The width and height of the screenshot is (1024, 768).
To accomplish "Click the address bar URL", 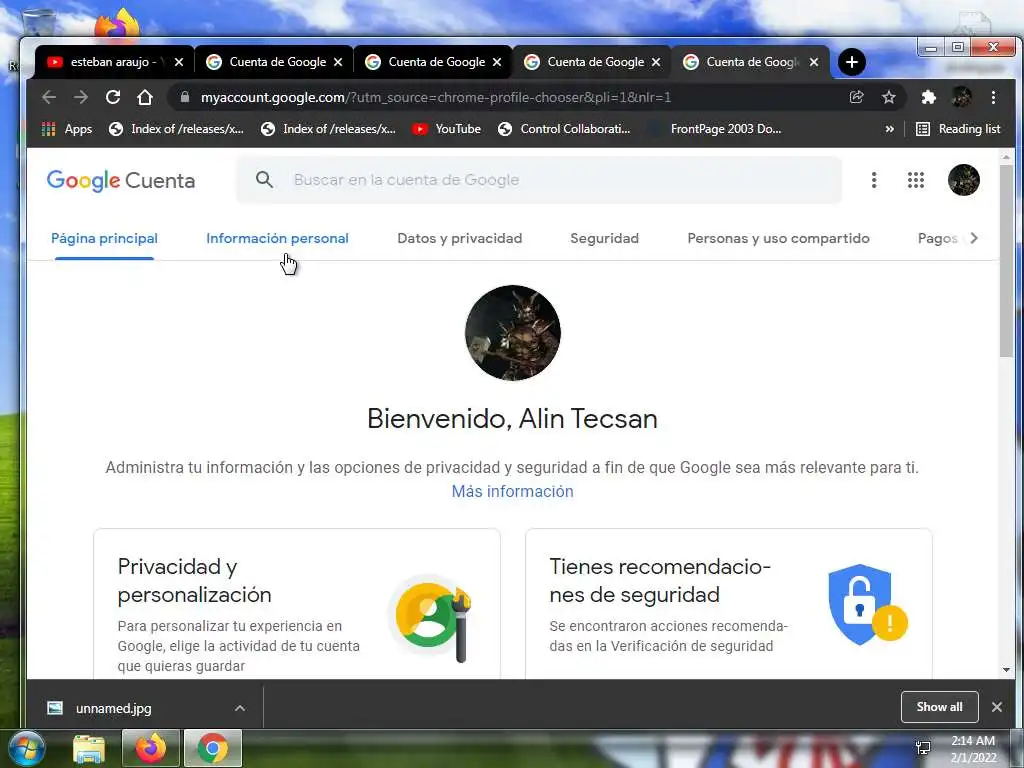I will 436,97.
